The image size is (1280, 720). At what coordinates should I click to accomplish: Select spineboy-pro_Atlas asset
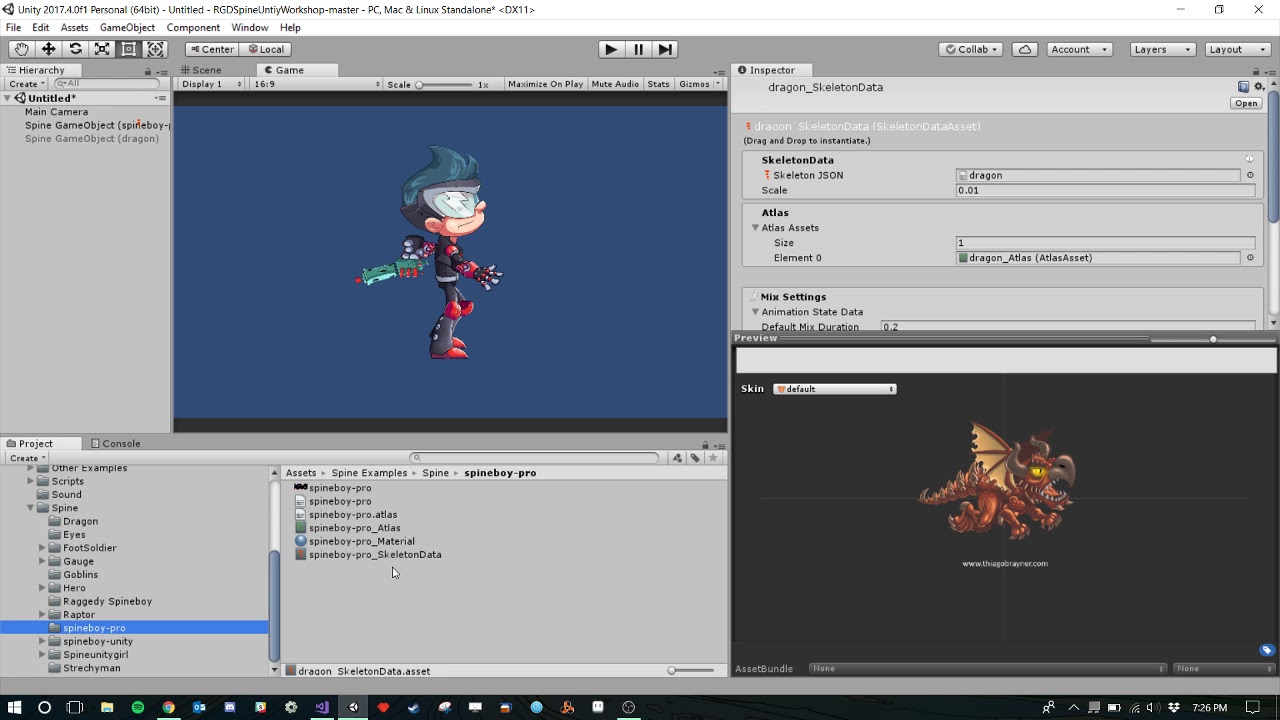coord(348,528)
